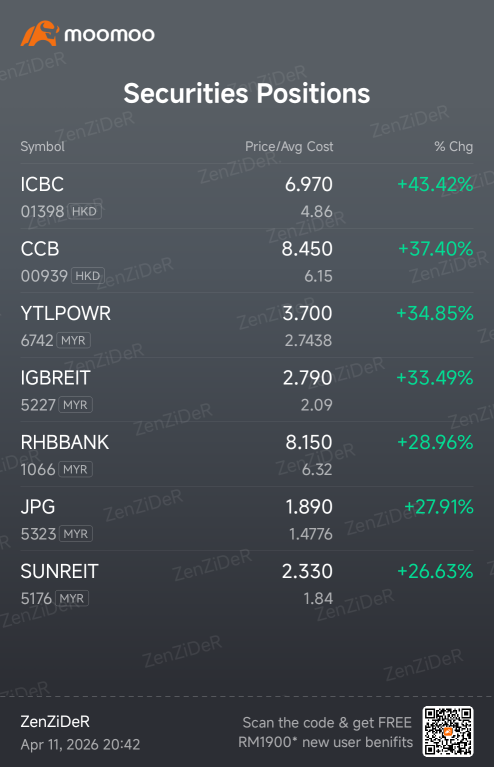
Task: Select the HKD badge next to 01398
Action: (x=85, y=211)
